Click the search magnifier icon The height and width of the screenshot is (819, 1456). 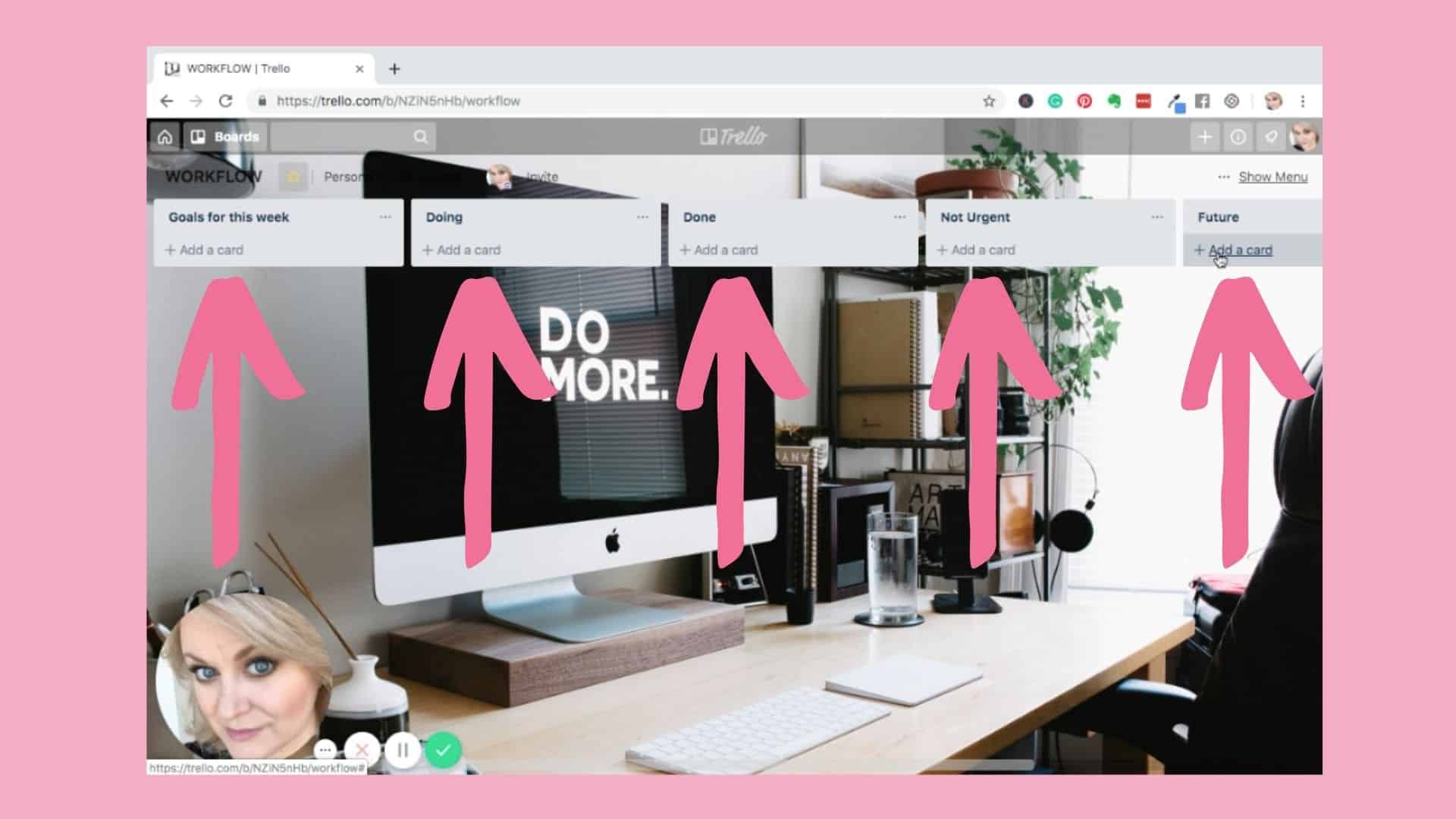419,137
